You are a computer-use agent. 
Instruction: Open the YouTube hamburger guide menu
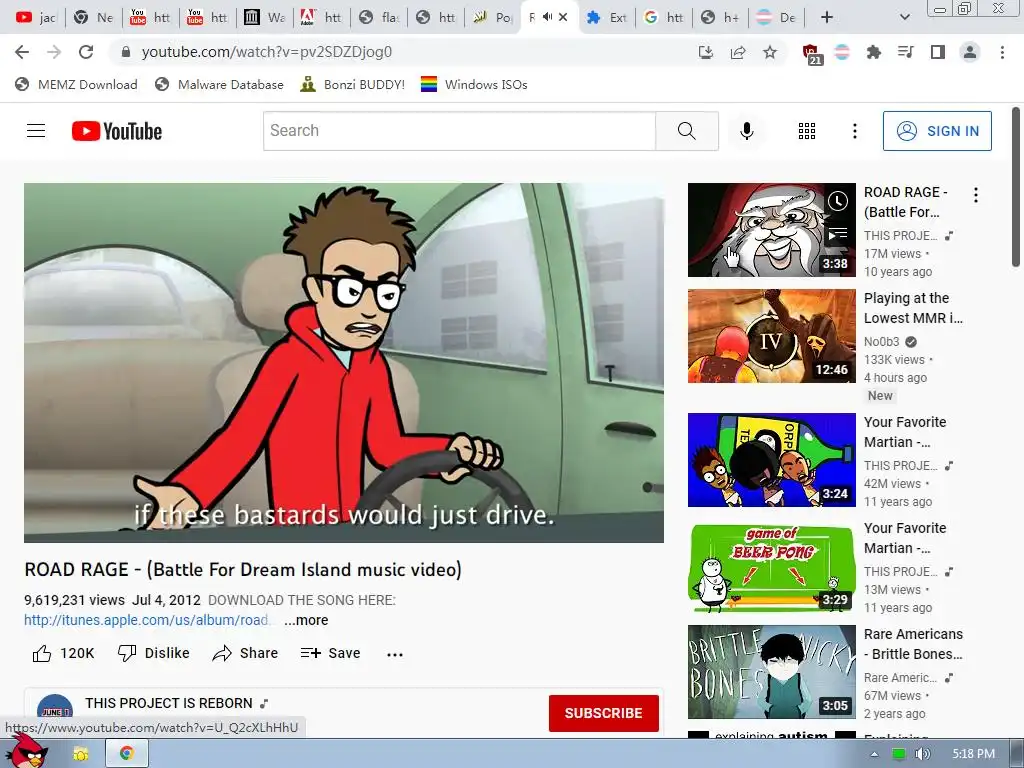pos(36,131)
